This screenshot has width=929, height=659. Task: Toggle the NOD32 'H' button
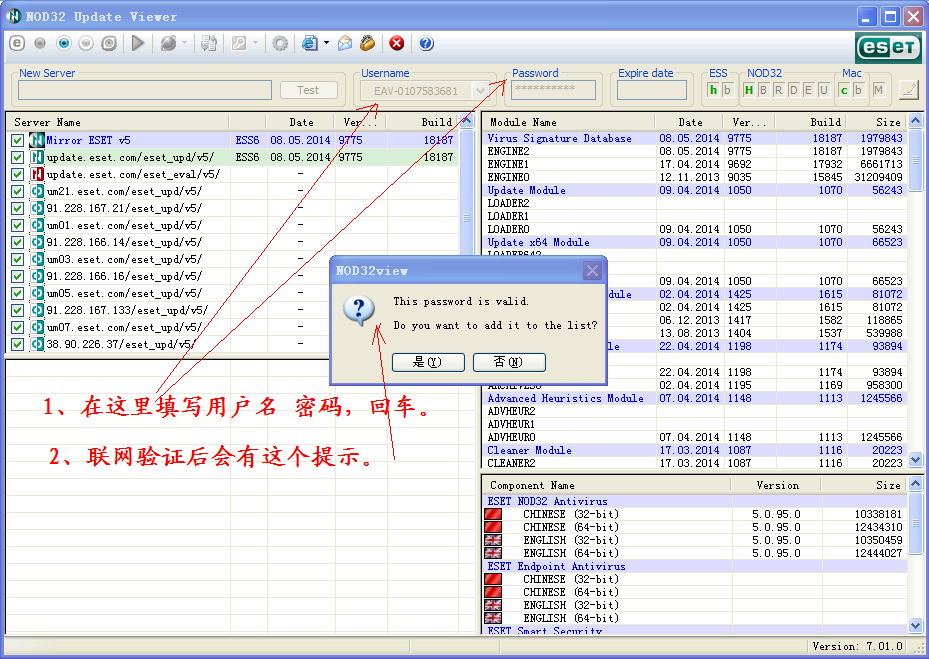click(749, 90)
